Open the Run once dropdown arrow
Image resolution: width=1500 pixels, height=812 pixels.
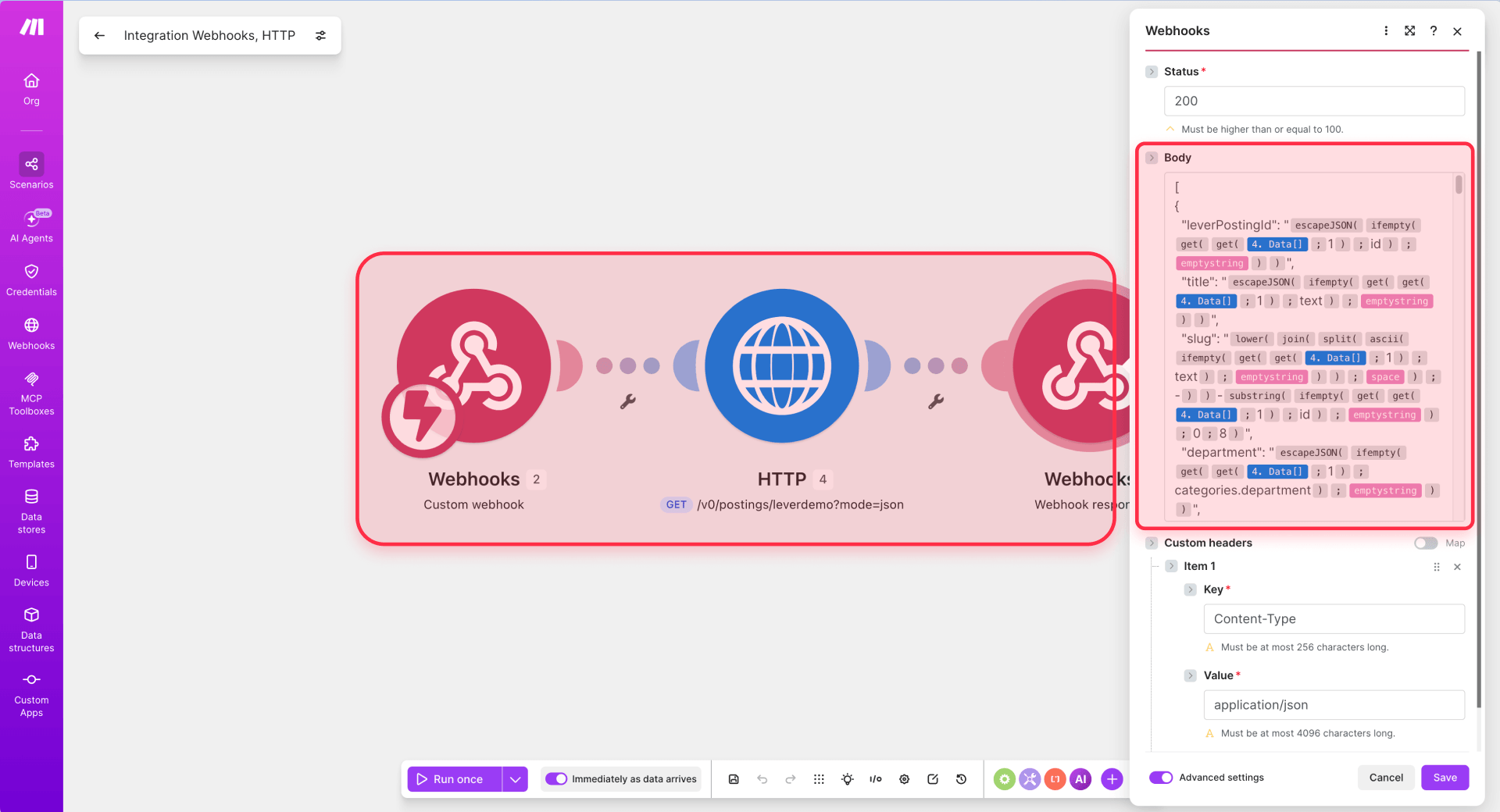click(515, 778)
